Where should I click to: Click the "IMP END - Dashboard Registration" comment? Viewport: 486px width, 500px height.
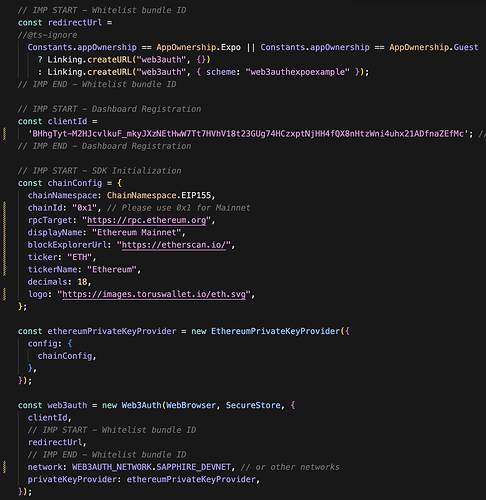pyautogui.click(x=104, y=146)
